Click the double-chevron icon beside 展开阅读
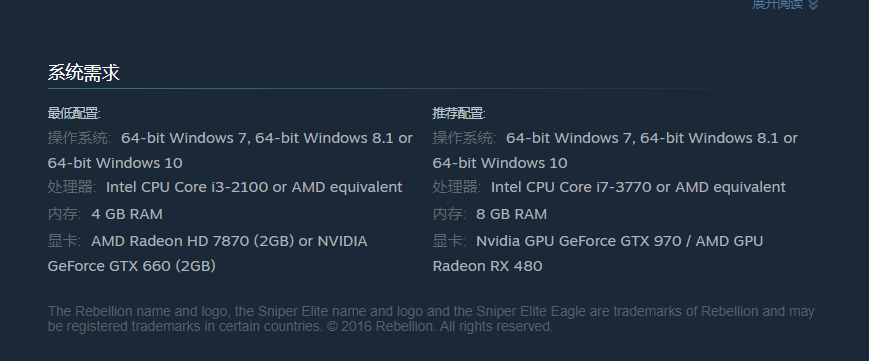Screen dimensions: 869x361 pos(813,4)
